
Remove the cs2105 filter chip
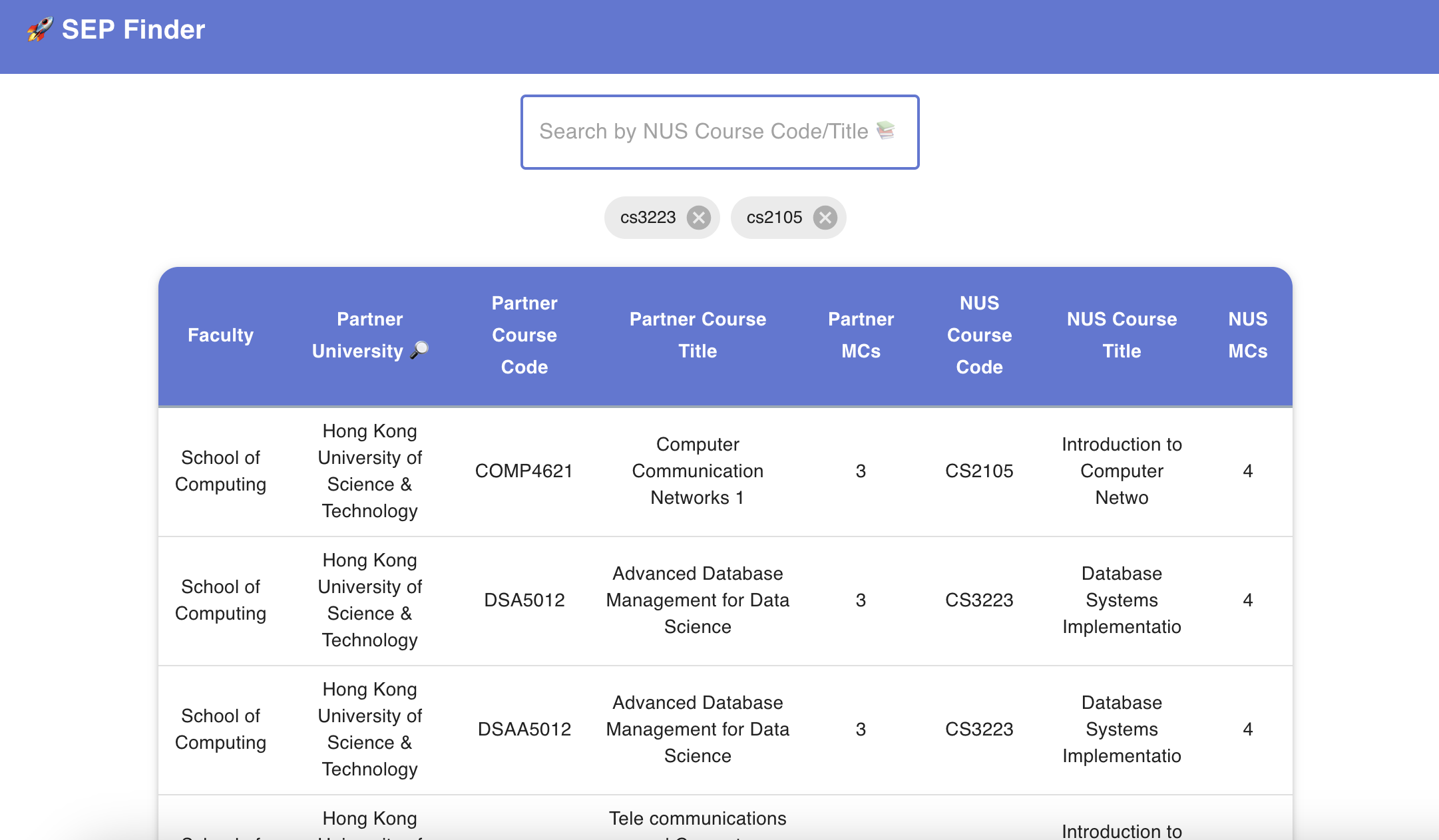pos(825,218)
